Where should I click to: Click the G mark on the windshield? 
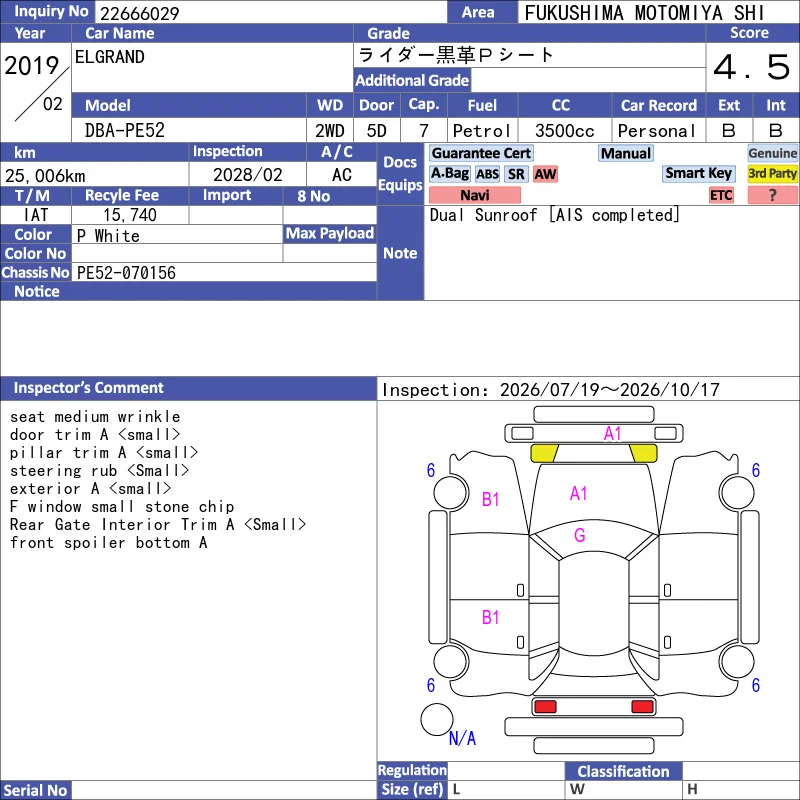click(580, 535)
